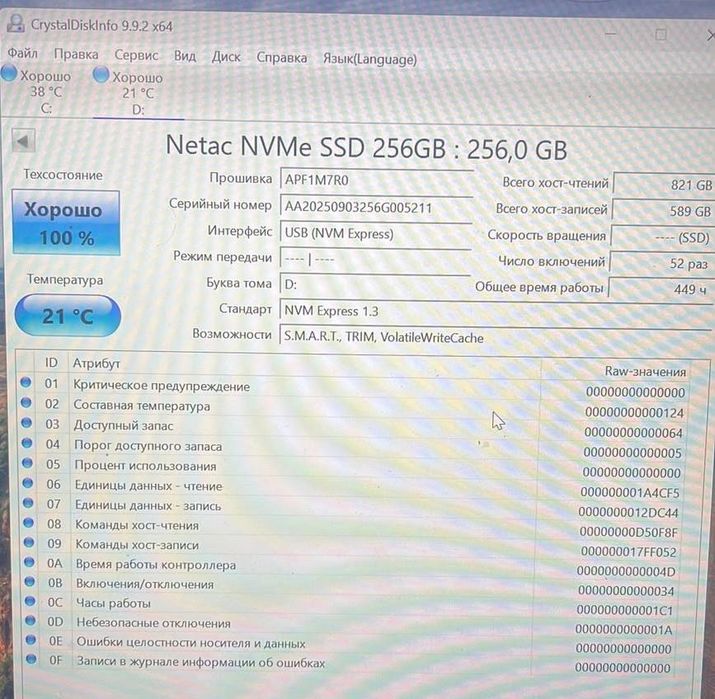This screenshot has height=699, width=715.
Task: Open the Правка menu
Action: click(76, 54)
